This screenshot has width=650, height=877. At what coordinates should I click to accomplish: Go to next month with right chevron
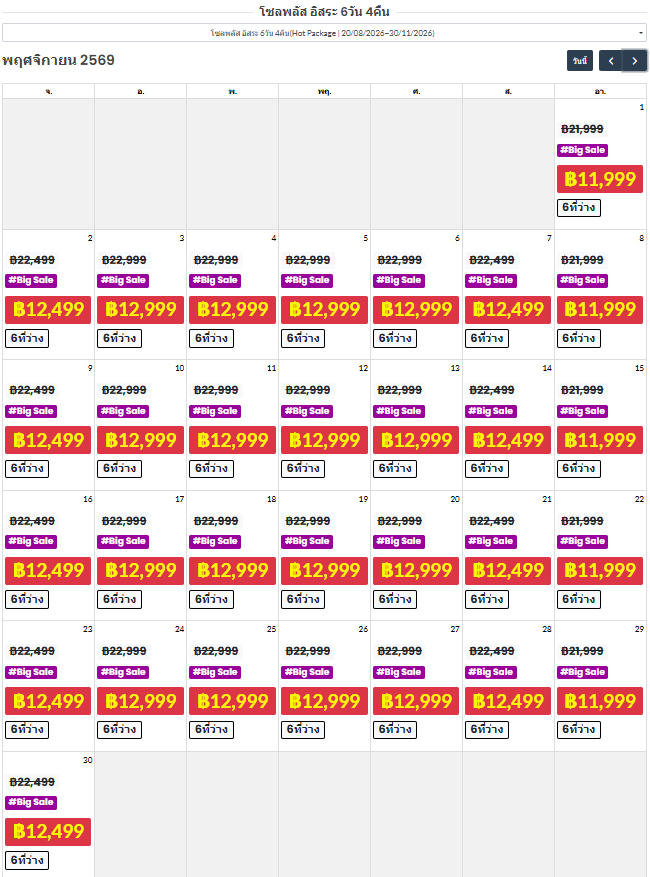(x=635, y=61)
